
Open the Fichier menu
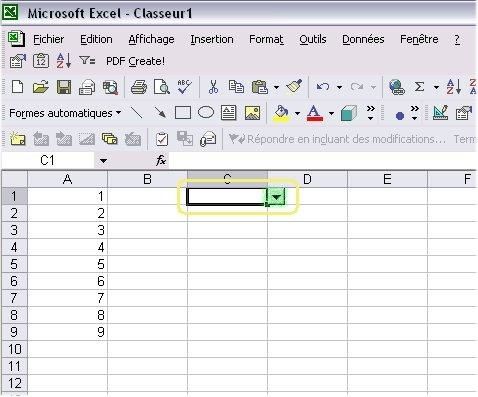48,39
